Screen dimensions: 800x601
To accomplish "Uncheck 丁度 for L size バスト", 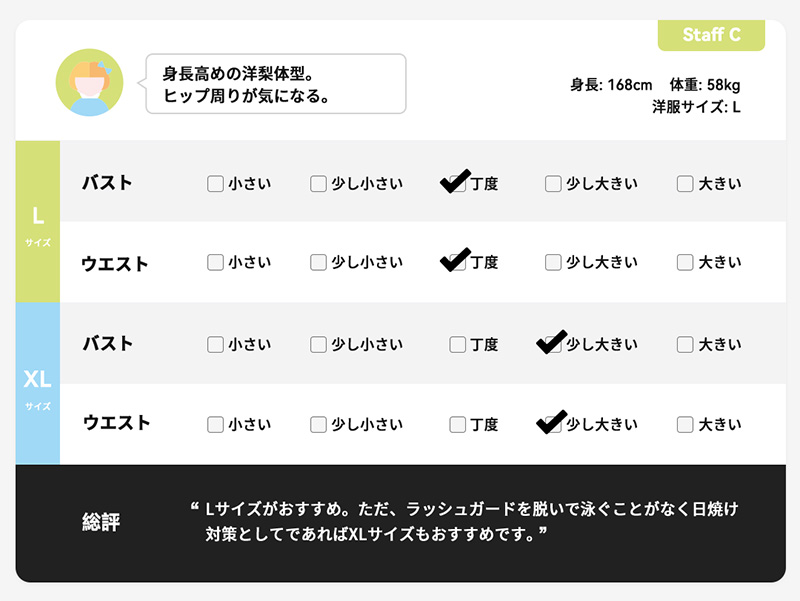I will [457, 183].
